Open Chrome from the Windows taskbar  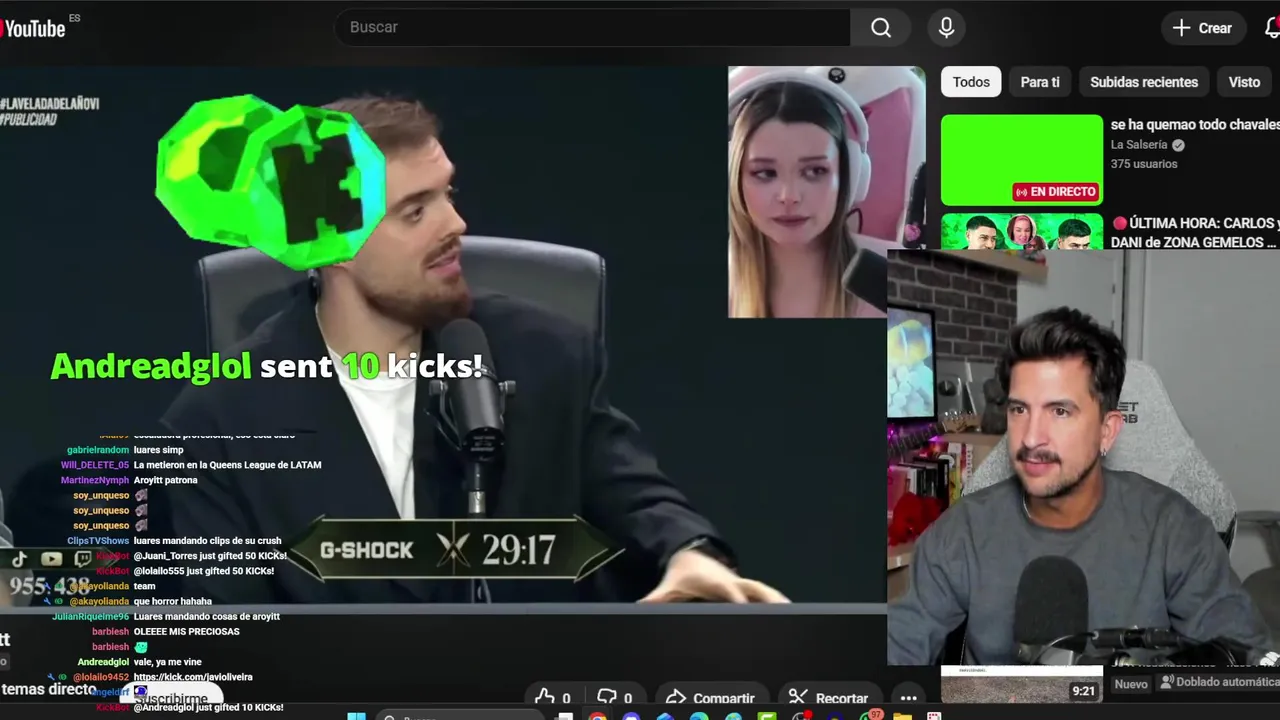[x=597, y=716]
